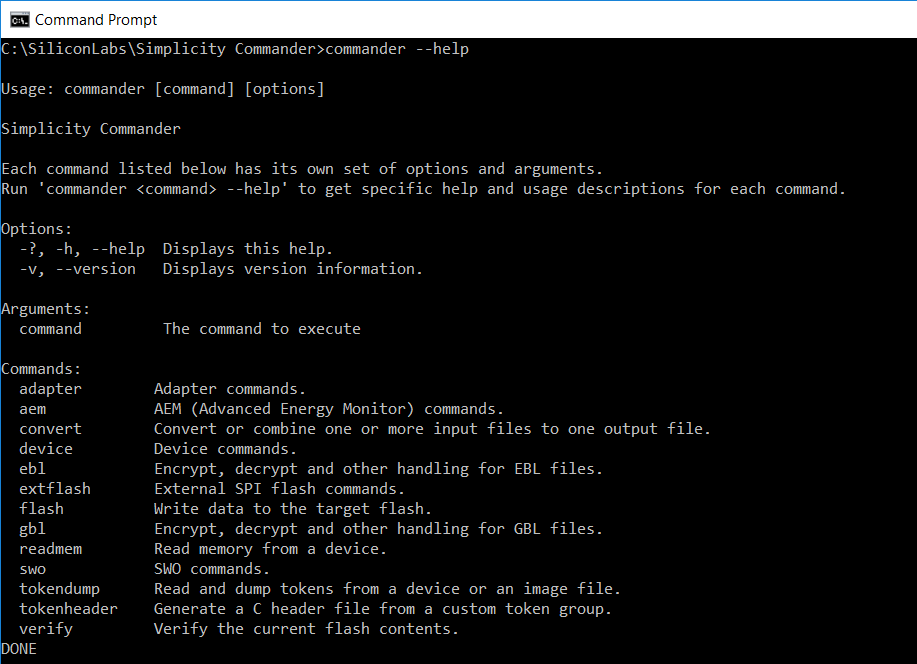This screenshot has width=917, height=664.
Task: Click the 'Arguments:' section heading
Action: (x=46, y=309)
